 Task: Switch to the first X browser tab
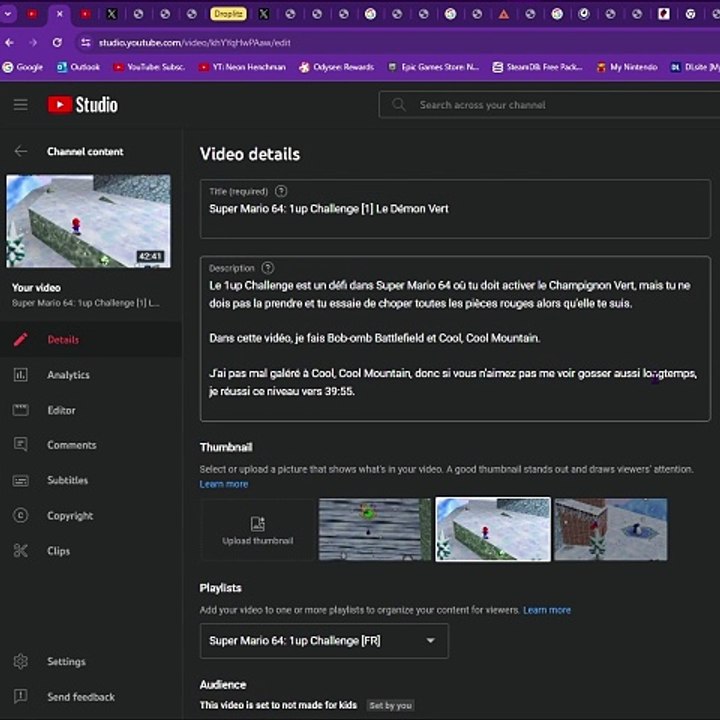pyautogui.click(x=112, y=14)
